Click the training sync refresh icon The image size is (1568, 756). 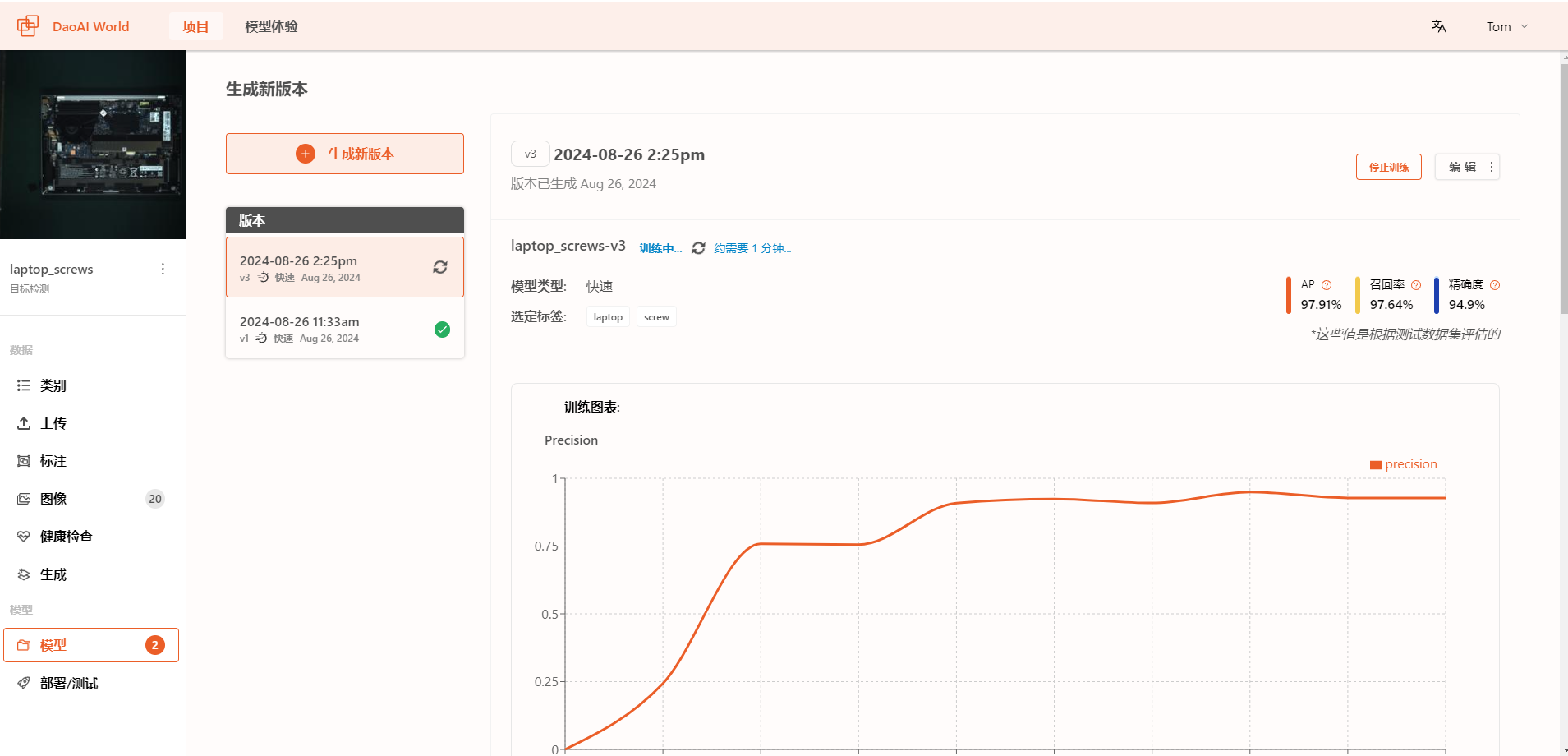pos(698,248)
